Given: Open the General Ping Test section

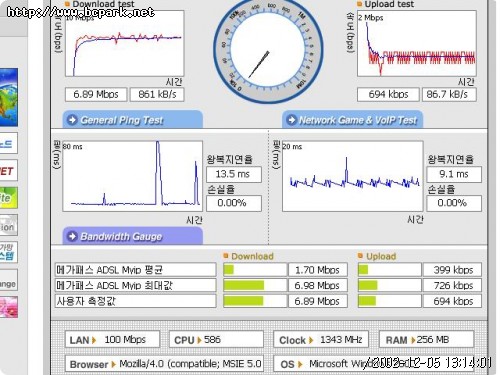Looking at the screenshot, I should click(x=133, y=120).
